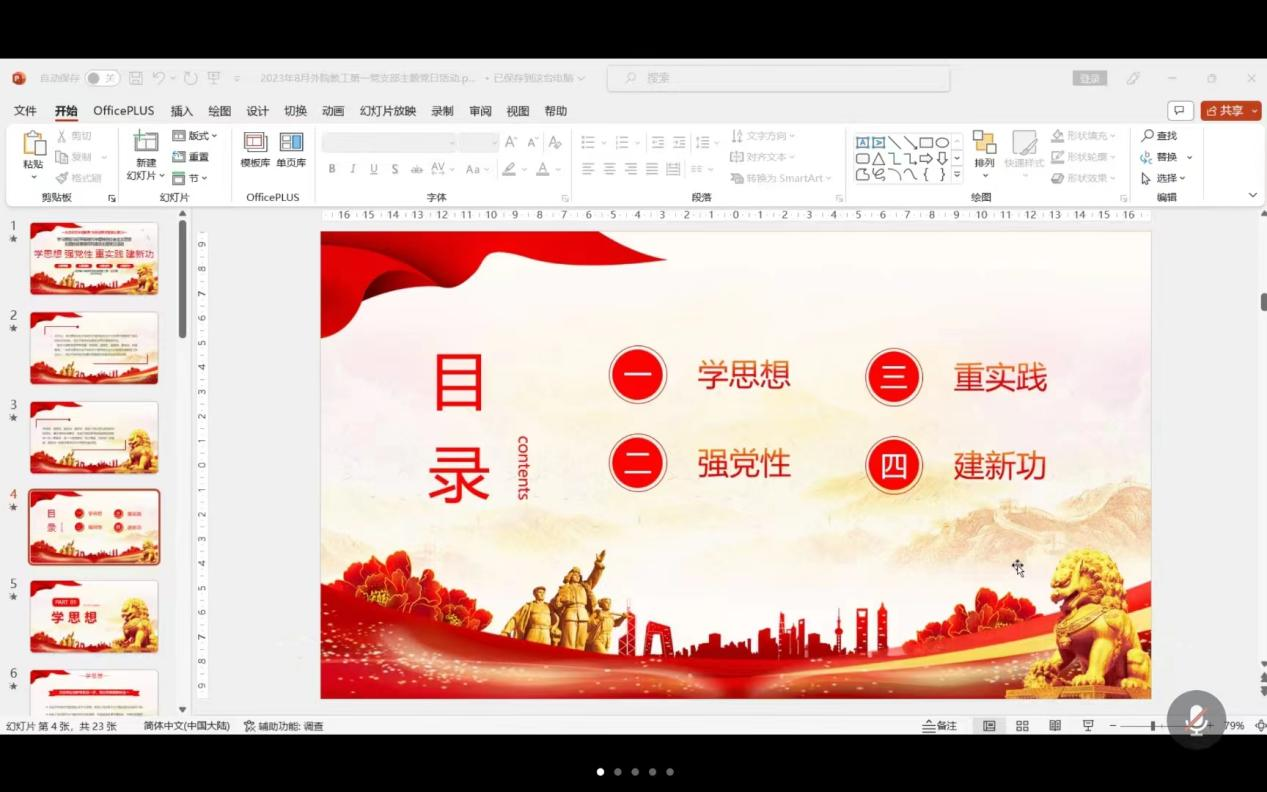
Task: Expand the Select (选择) dropdown
Action: click(x=1164, y=178)
